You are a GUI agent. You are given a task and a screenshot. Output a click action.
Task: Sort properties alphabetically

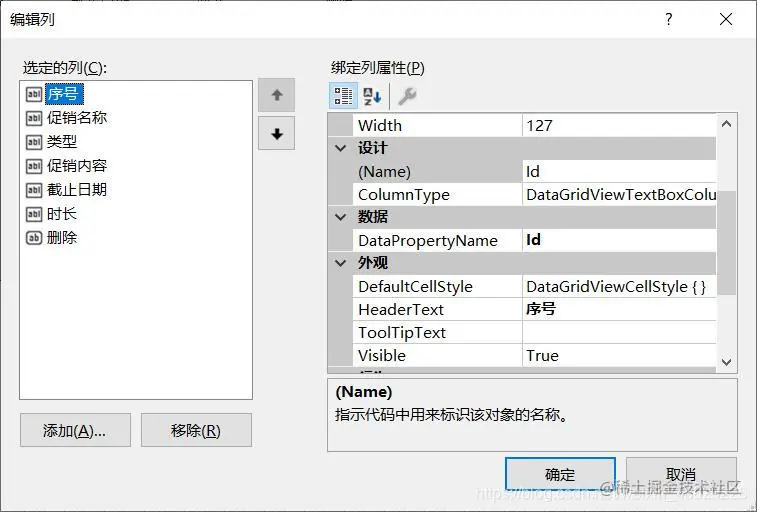(372, 96)
